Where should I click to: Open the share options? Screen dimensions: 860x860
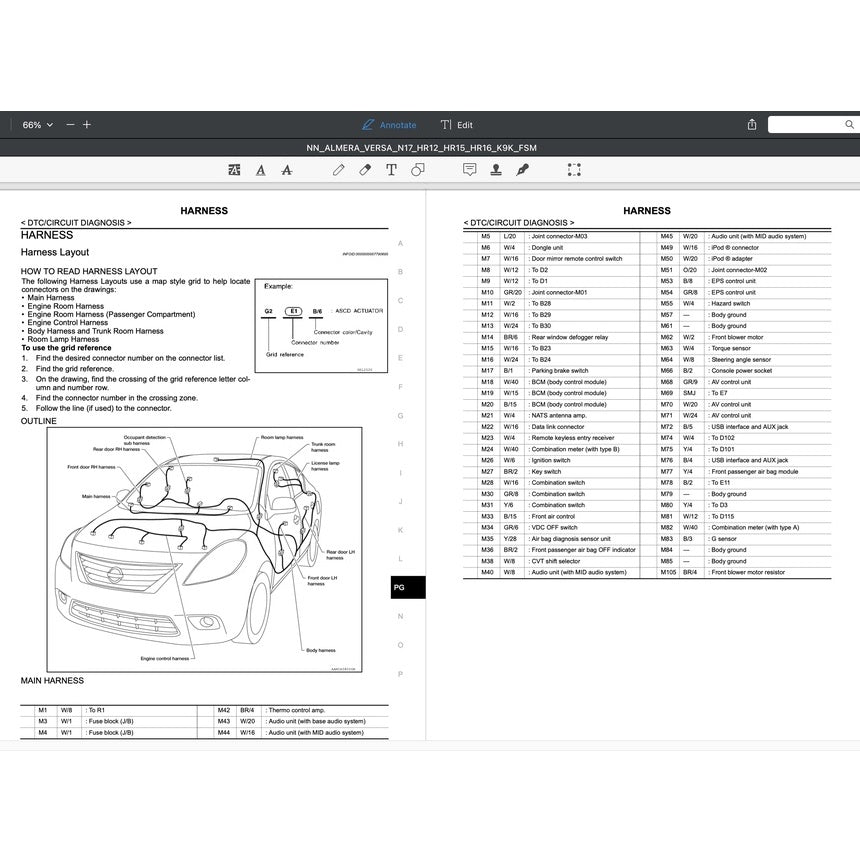tap(751, 124)
